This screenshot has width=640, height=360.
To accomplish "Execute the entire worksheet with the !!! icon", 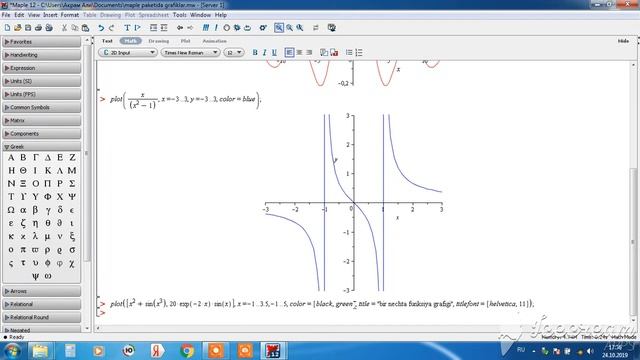I will 206,28.
